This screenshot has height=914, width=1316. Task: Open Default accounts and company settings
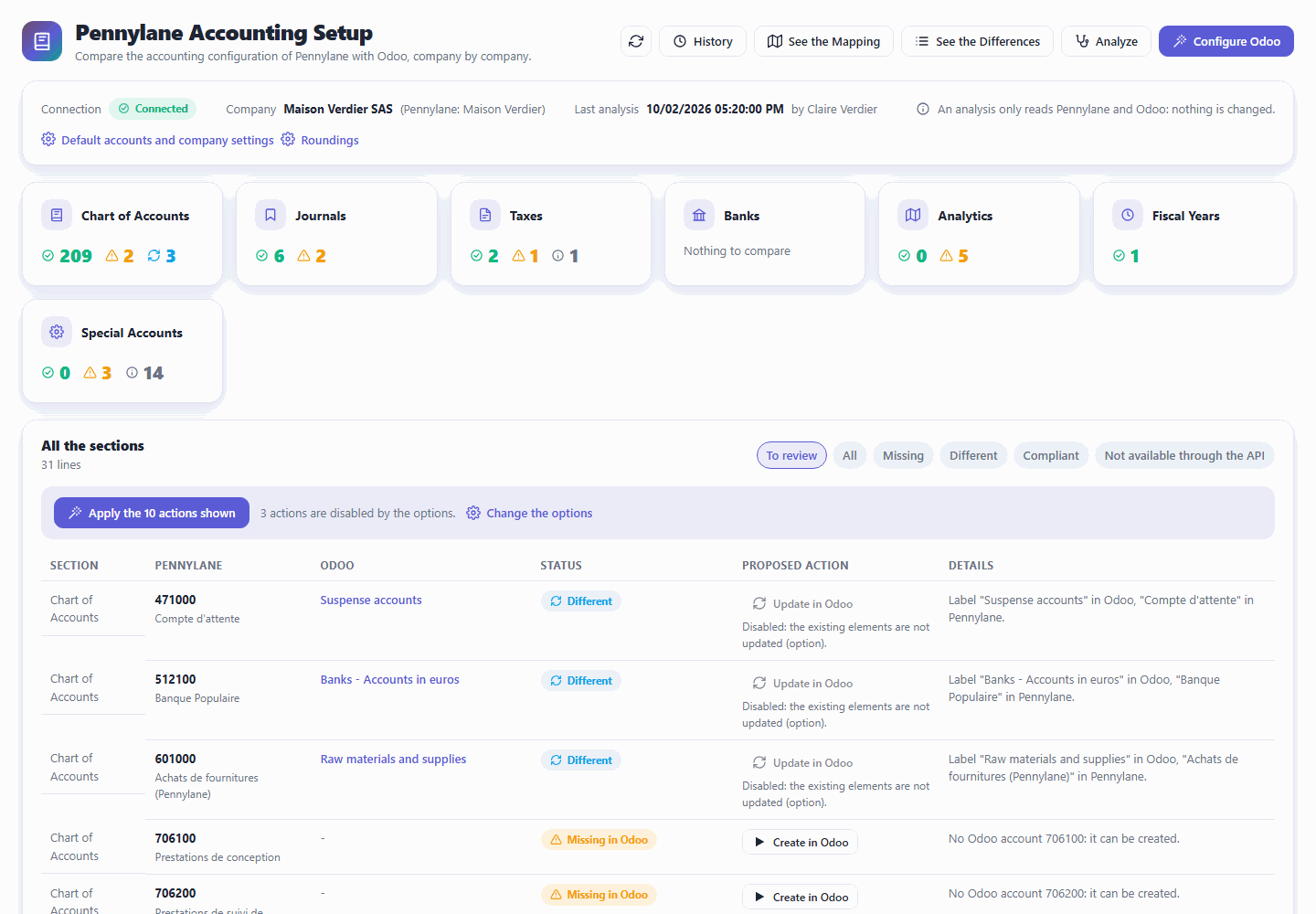coord(167,140)
